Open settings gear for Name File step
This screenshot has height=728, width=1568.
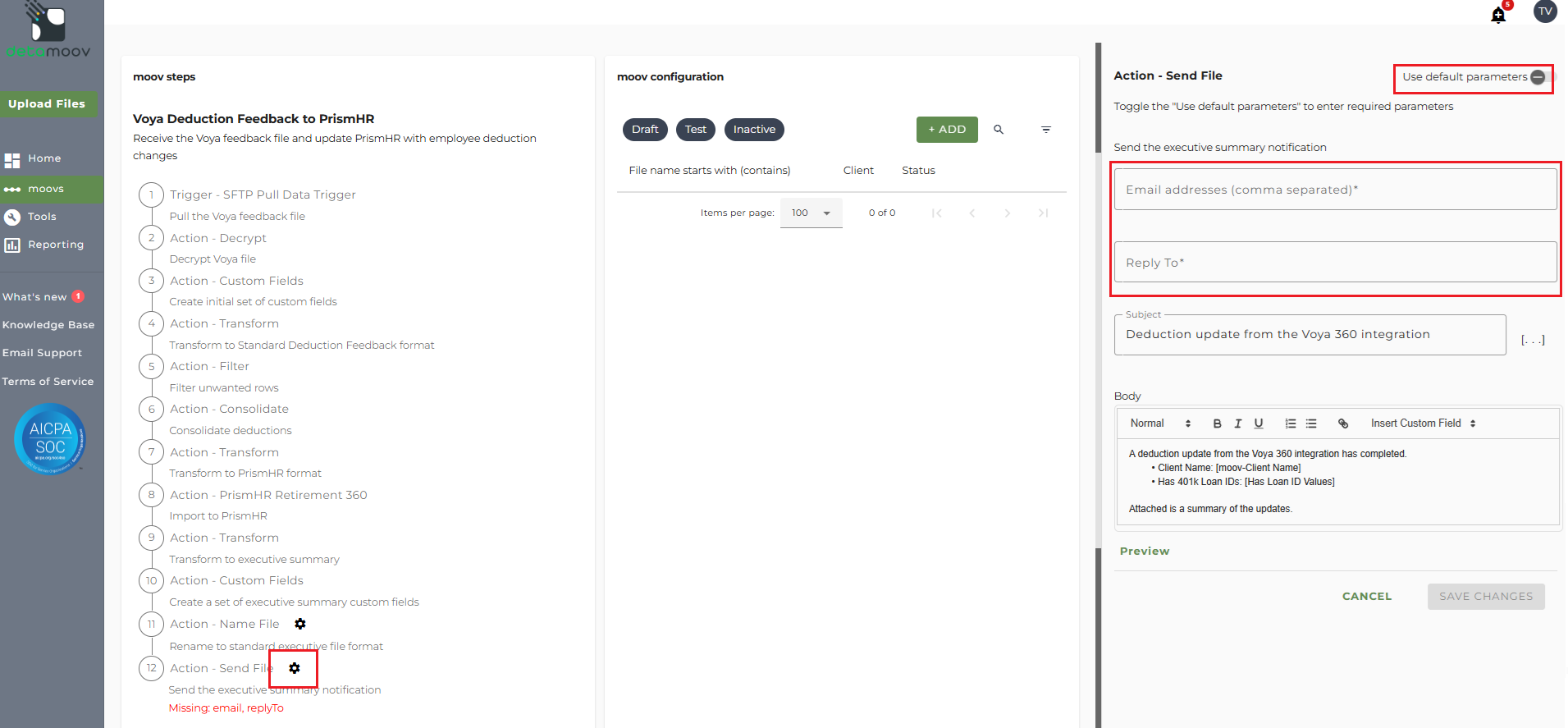pyautogui.click(x=300, y=624)
